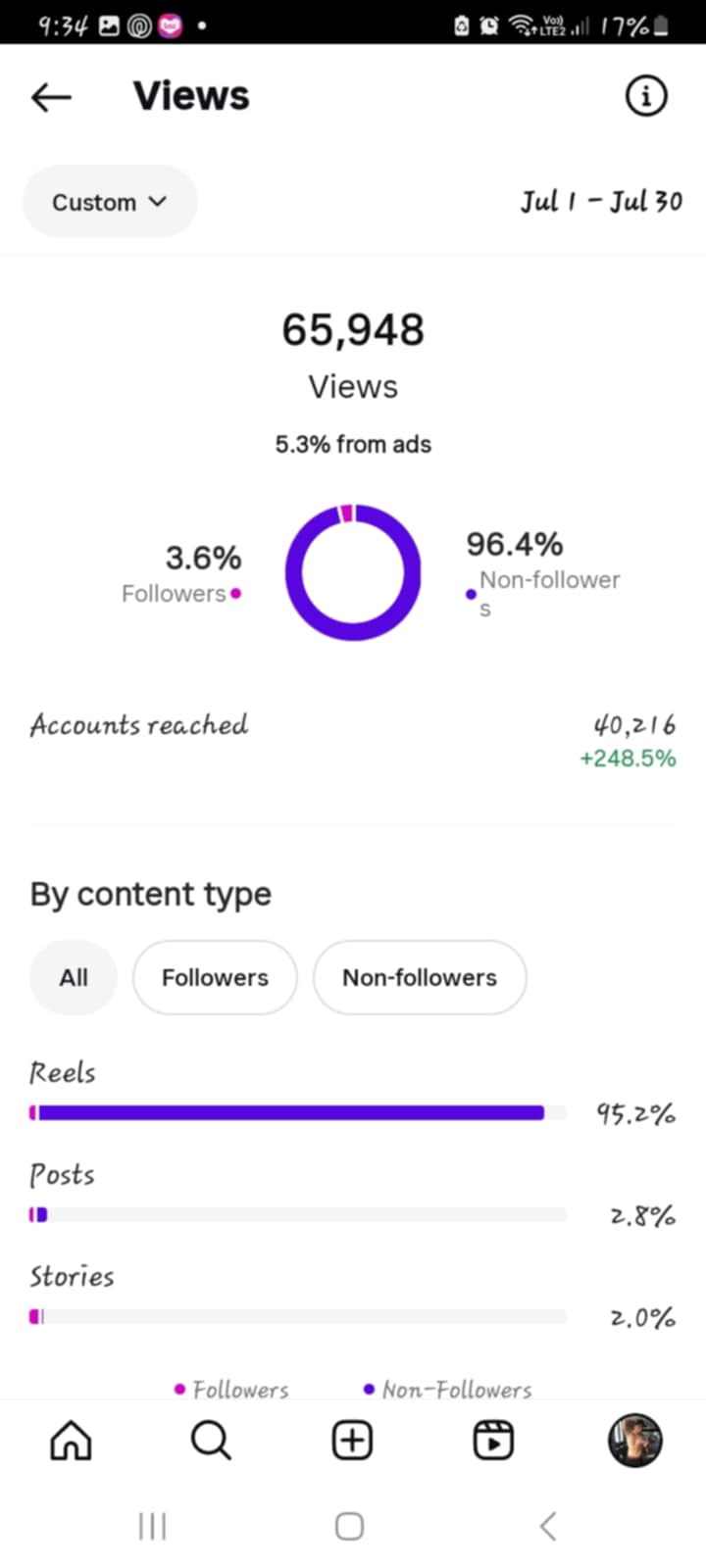Expand the Custom date range dropdown
This screenshot has width=706, height=1568.
[x=110, y=202]
